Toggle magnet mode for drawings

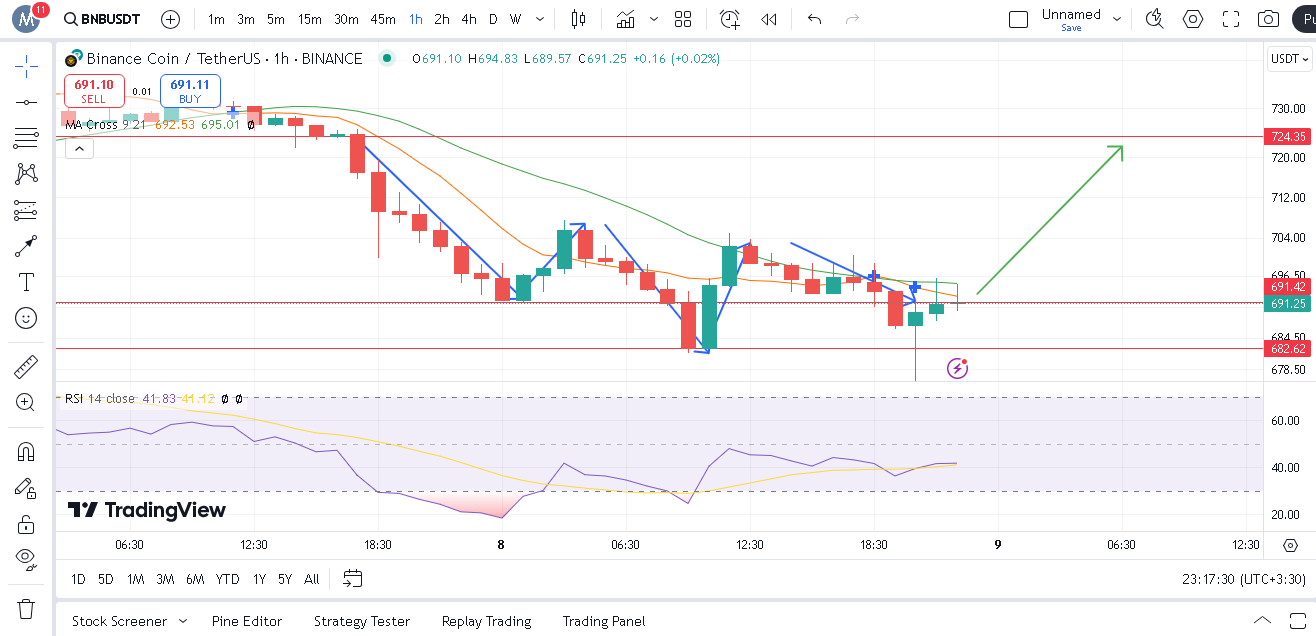26,451
